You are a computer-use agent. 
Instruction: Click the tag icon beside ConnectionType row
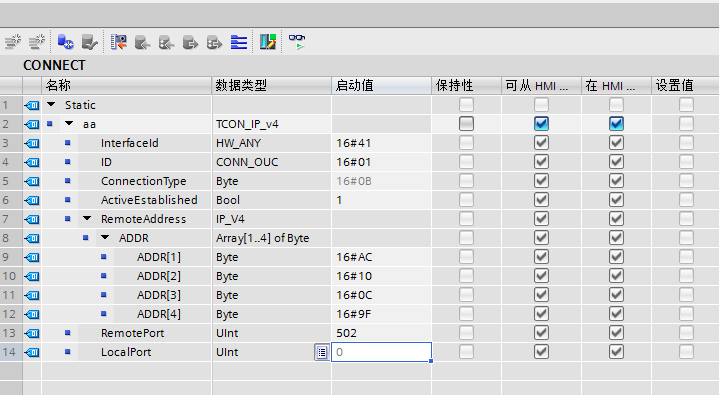coord(32,181)
